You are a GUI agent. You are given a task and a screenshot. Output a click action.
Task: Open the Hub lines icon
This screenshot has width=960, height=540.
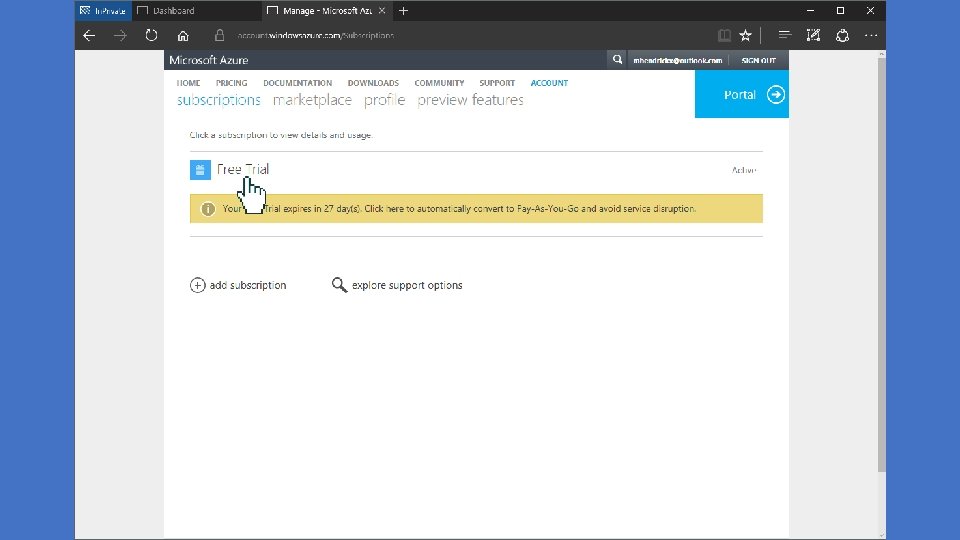coord(784,36)
